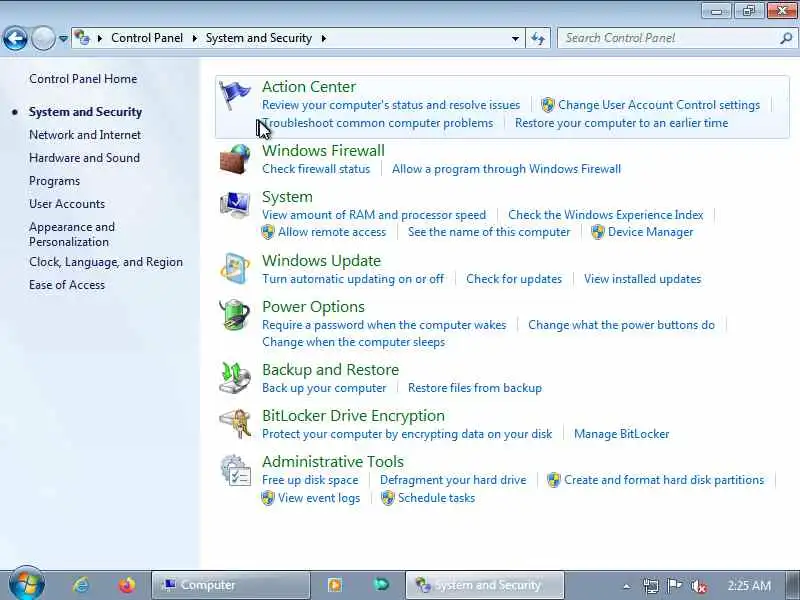Open the User Accounts category
This screenshot has height=600, width=800.
click(x=67, y=204)
